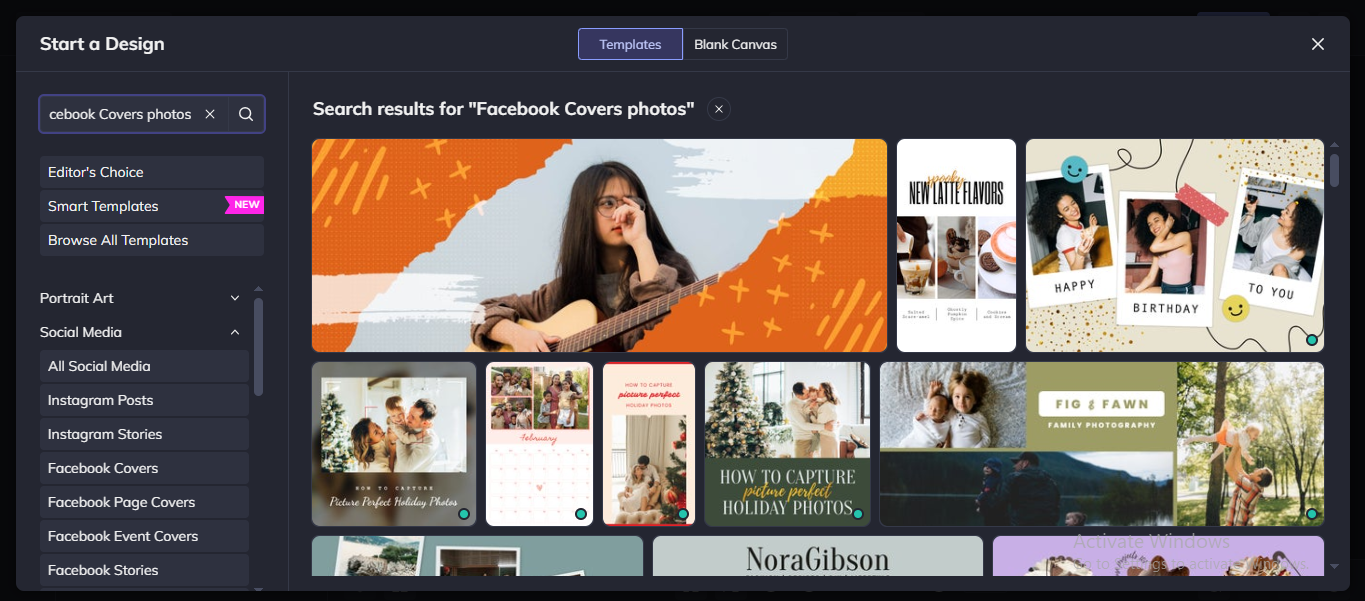
Task: Click the NEW badge next to Smart Templates
Action: tap(244, 205)
